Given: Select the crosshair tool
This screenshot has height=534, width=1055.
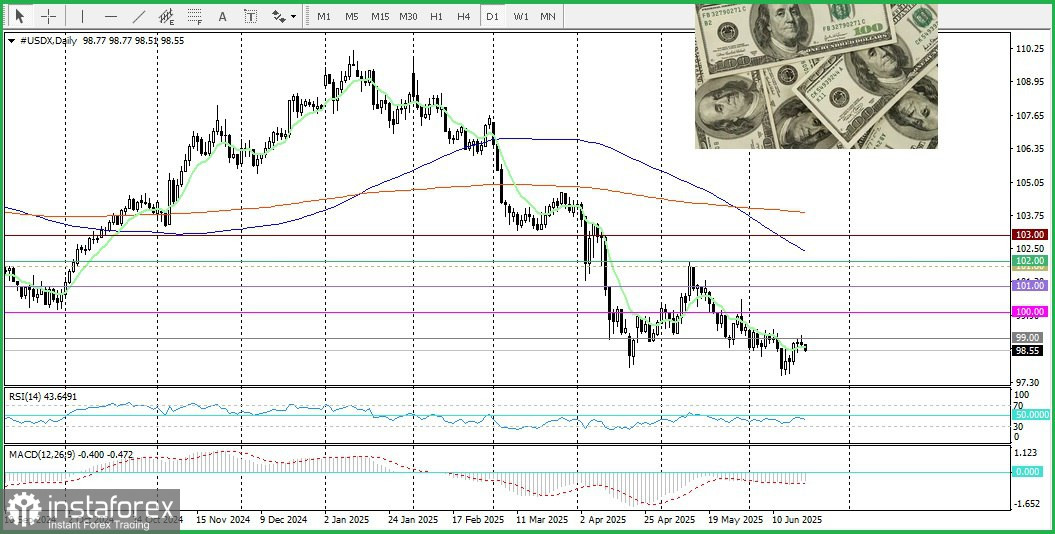Looking at the screenshot, I should pyautogui.click(x=48, y=16).
